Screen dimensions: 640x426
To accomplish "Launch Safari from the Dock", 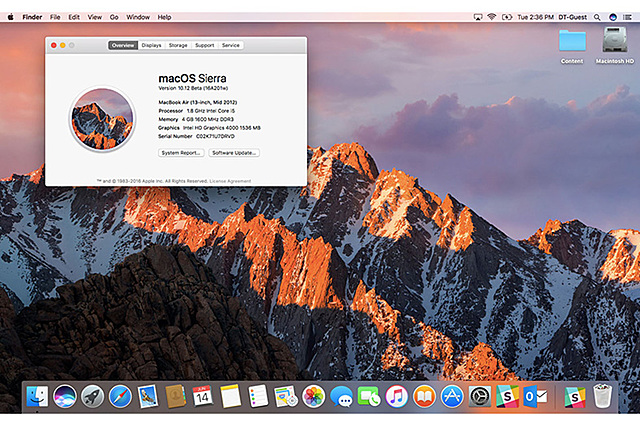I will pyautogui.click(x=120, y=396).
